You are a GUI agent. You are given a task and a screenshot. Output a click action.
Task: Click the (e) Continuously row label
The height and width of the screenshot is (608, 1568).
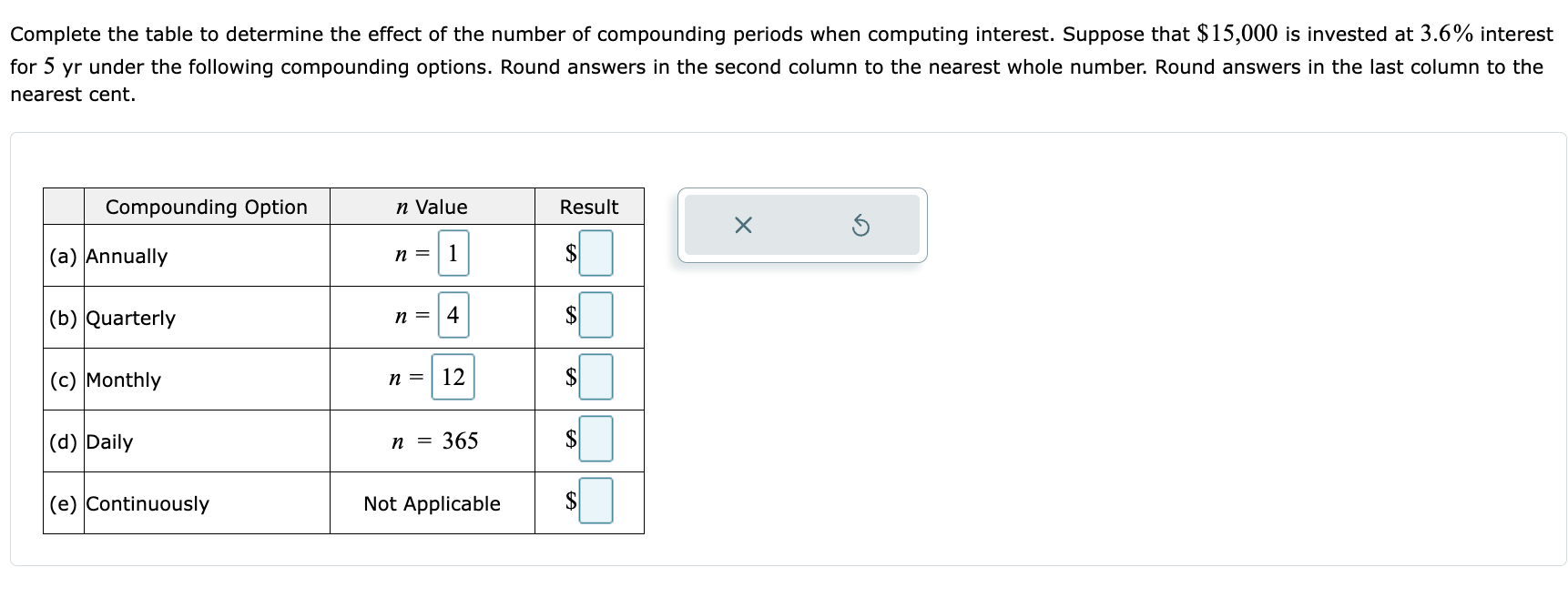click(x=148, y=503)
